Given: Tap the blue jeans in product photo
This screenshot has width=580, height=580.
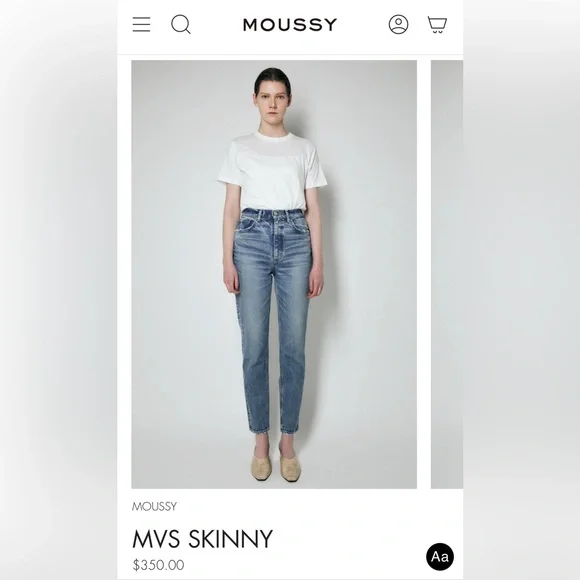Looking at the screenshot, I should click(273, 320).
